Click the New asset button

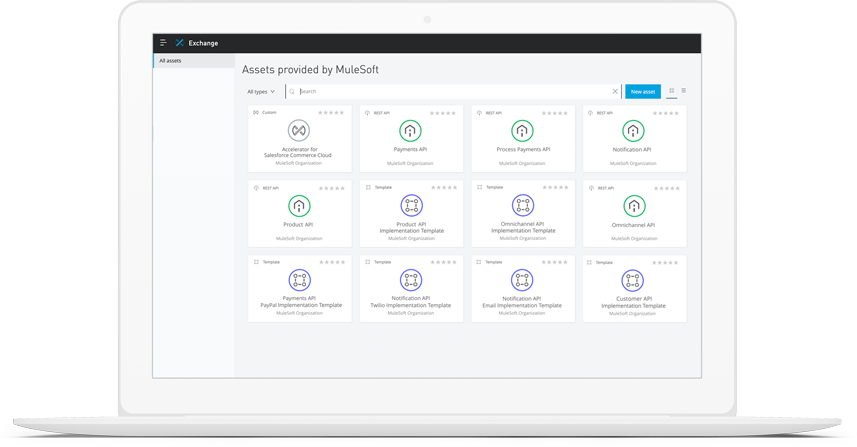click(643, 92)
